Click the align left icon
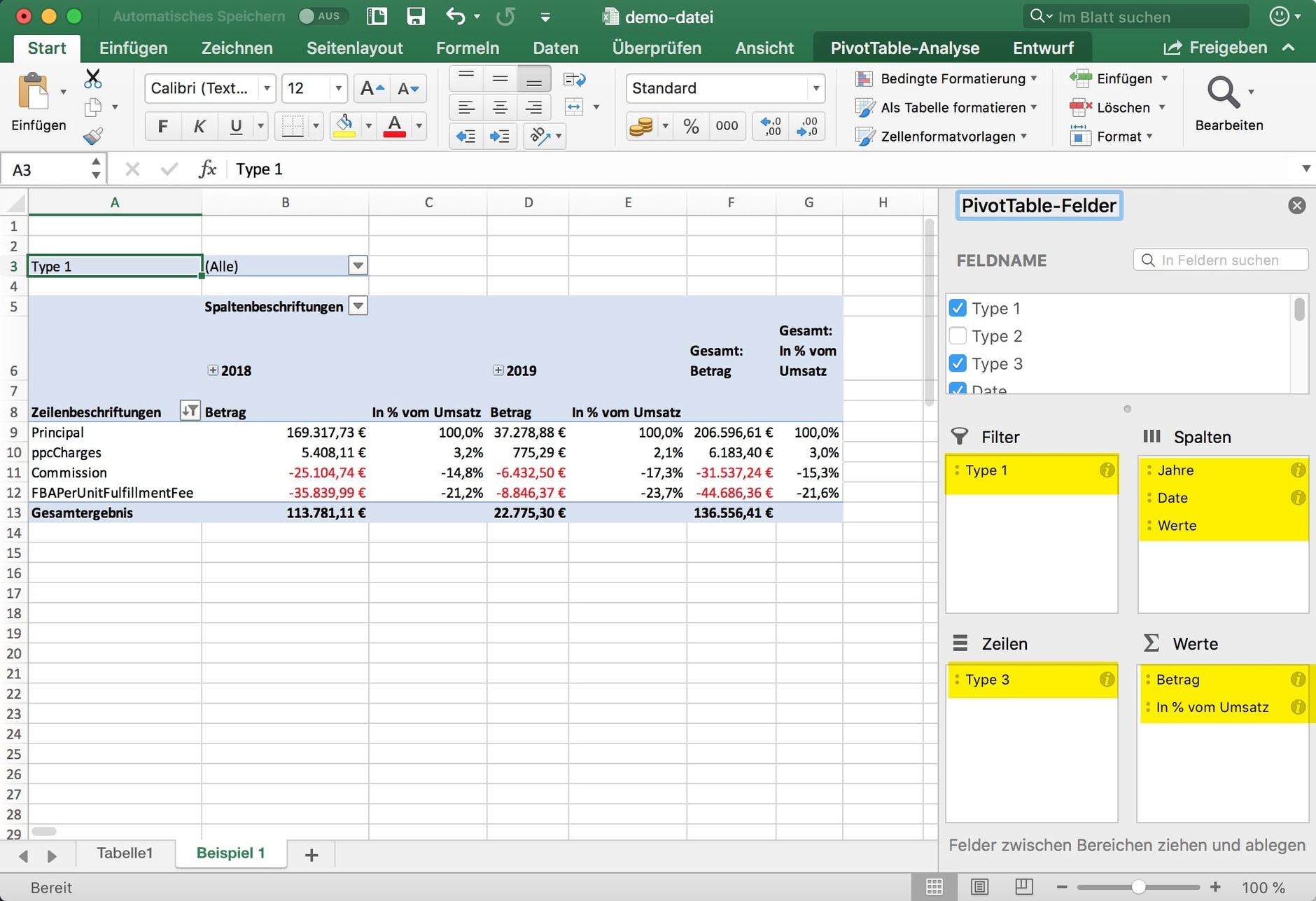Screen dimensions: 1316x901 (x=466, y=107)
